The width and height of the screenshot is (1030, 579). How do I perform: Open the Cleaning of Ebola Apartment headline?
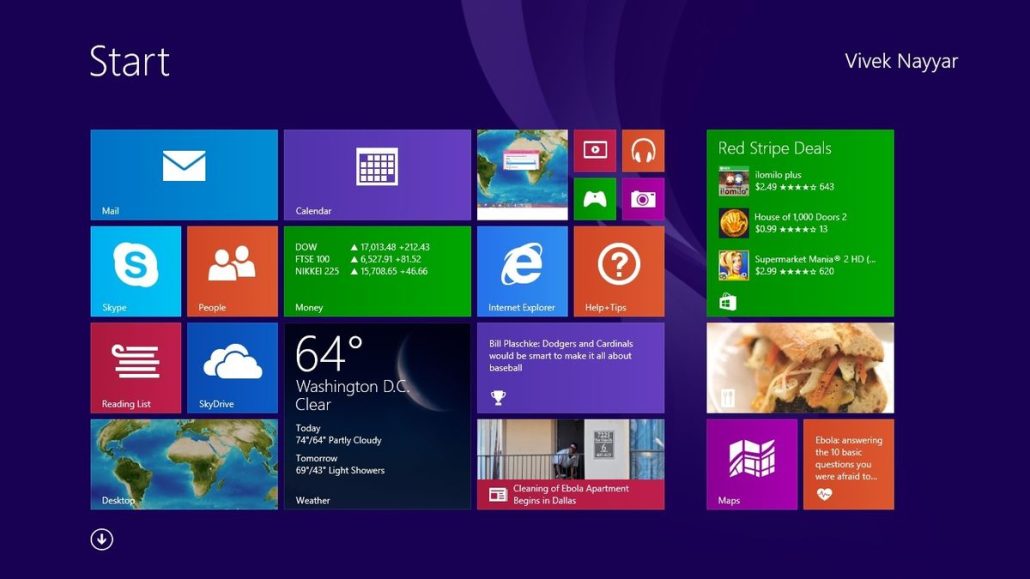(x=570, y=494)
